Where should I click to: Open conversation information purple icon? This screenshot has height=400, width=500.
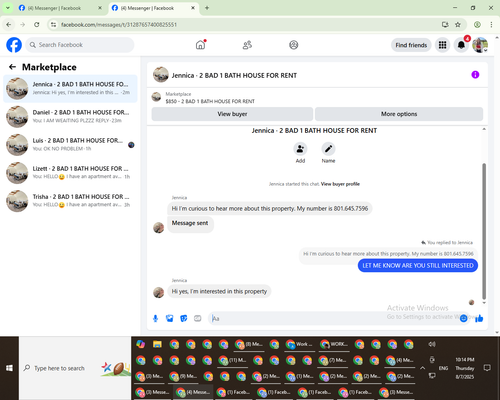tap(475, 75)
